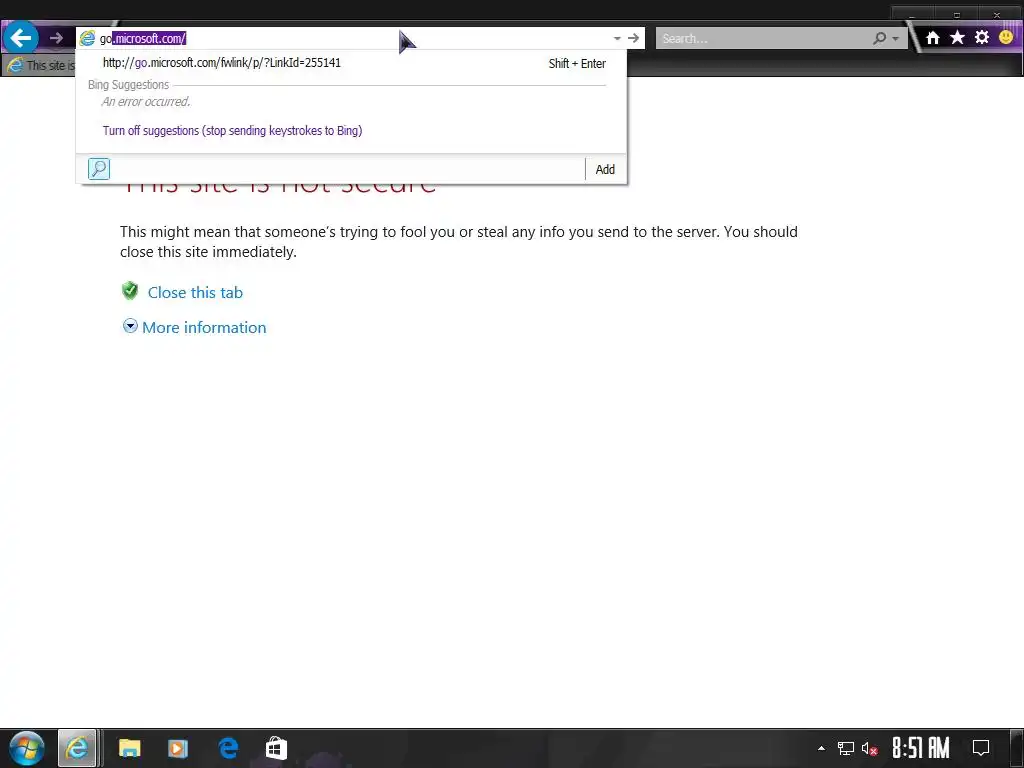Click 'Turn off suggestions' link

pyautogui.click(x=232, y=131)
